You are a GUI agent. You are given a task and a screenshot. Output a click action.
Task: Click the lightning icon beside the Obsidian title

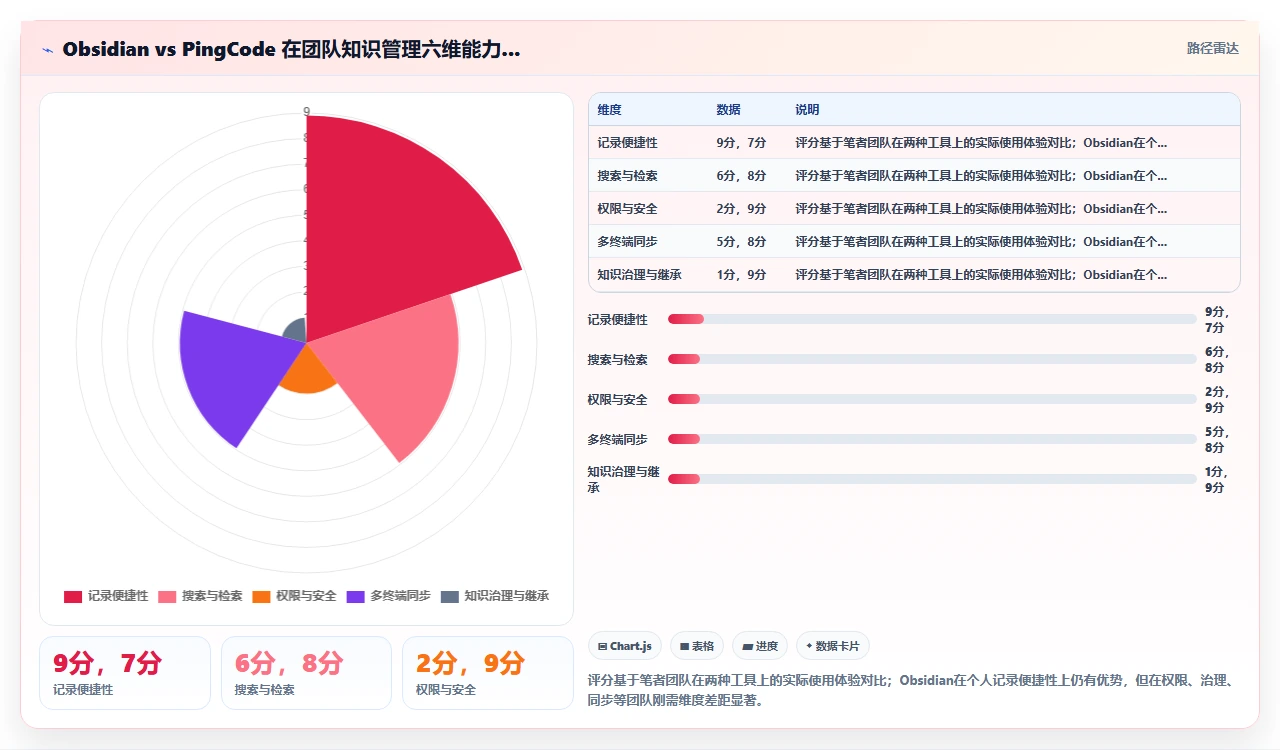[48, 50]
